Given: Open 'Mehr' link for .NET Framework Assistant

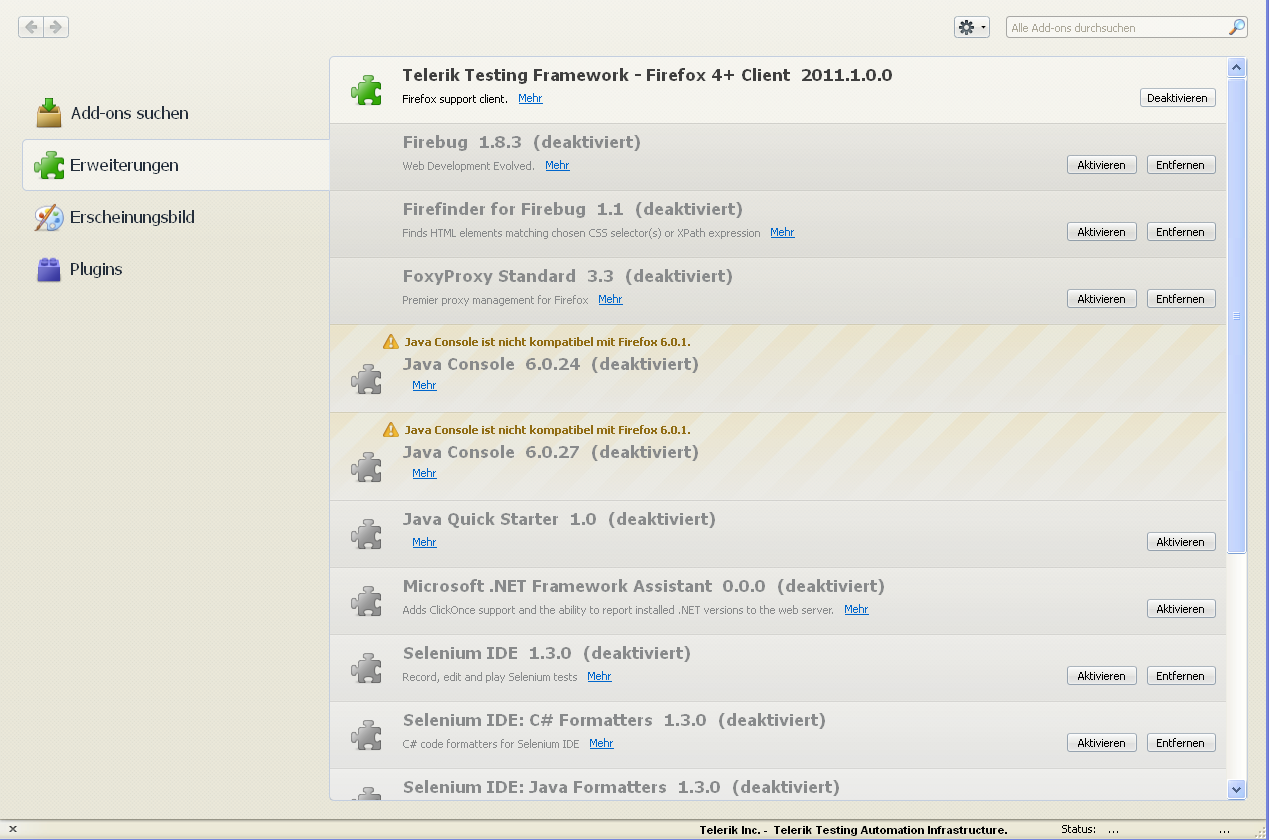Looking at the screenshot, I should coord(856,610).
